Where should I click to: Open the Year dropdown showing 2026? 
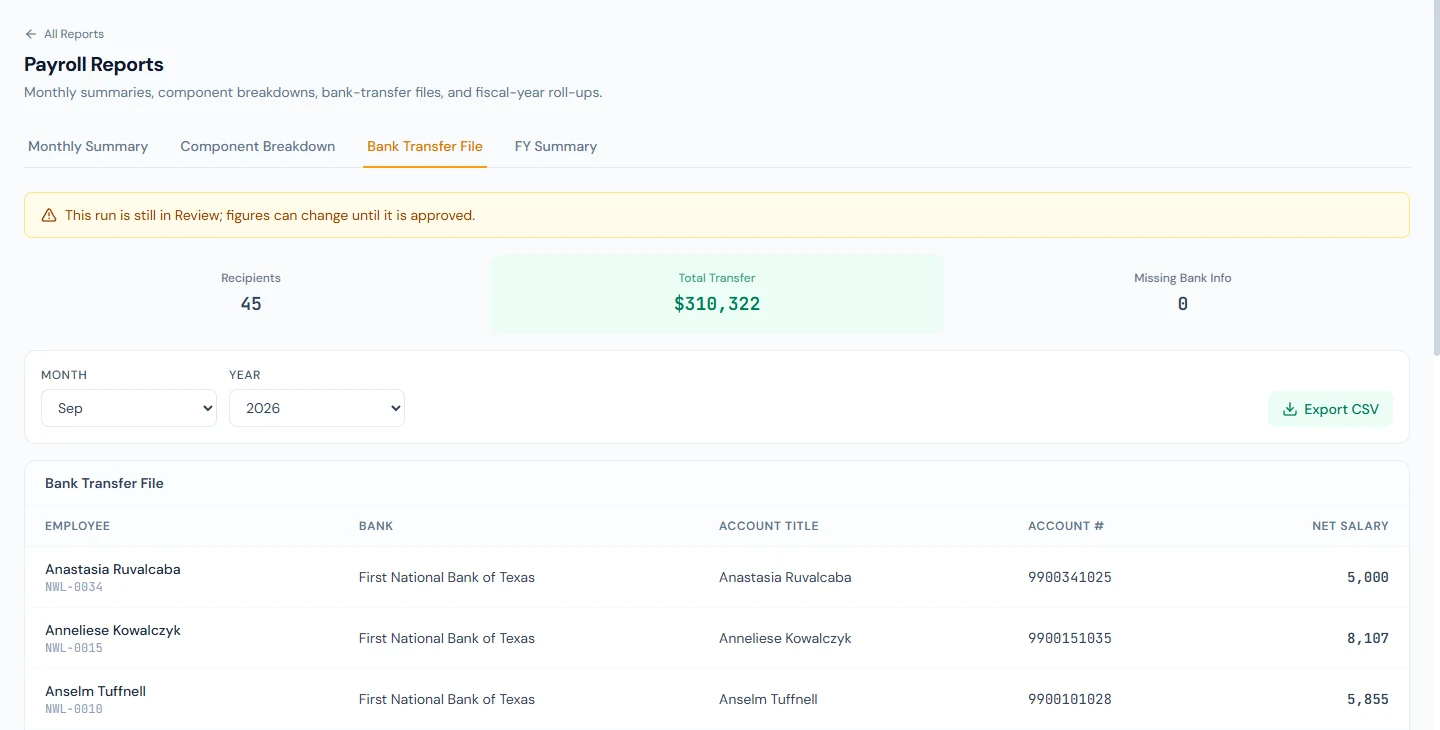click(317, 408)
